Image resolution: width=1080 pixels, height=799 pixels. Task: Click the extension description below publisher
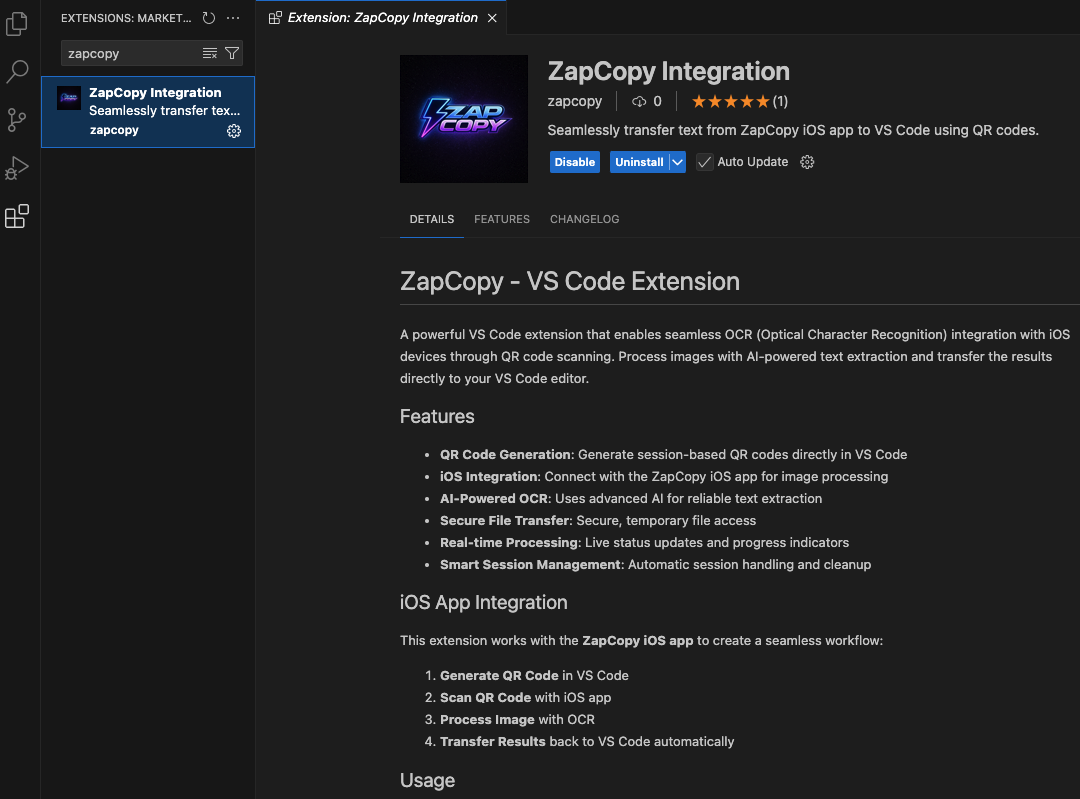pyautogui.click(x=793, y=130)
